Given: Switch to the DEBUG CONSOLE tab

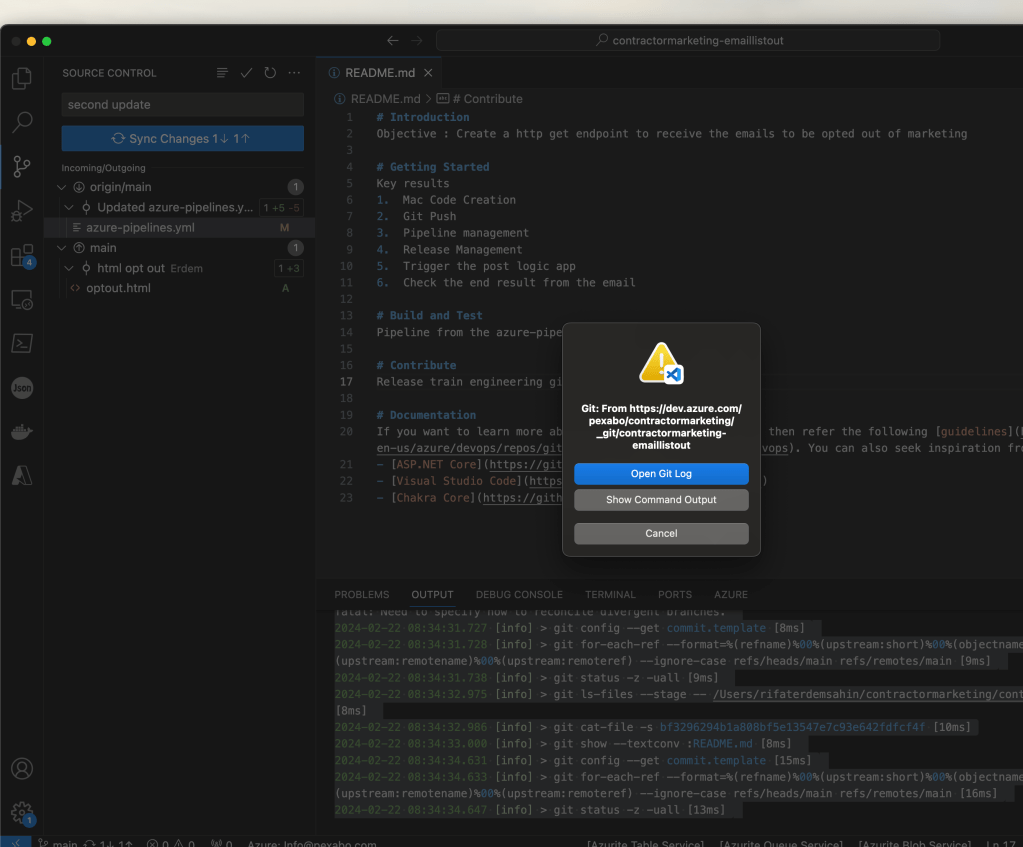Looking at the screenshot, I should point(519,594).
